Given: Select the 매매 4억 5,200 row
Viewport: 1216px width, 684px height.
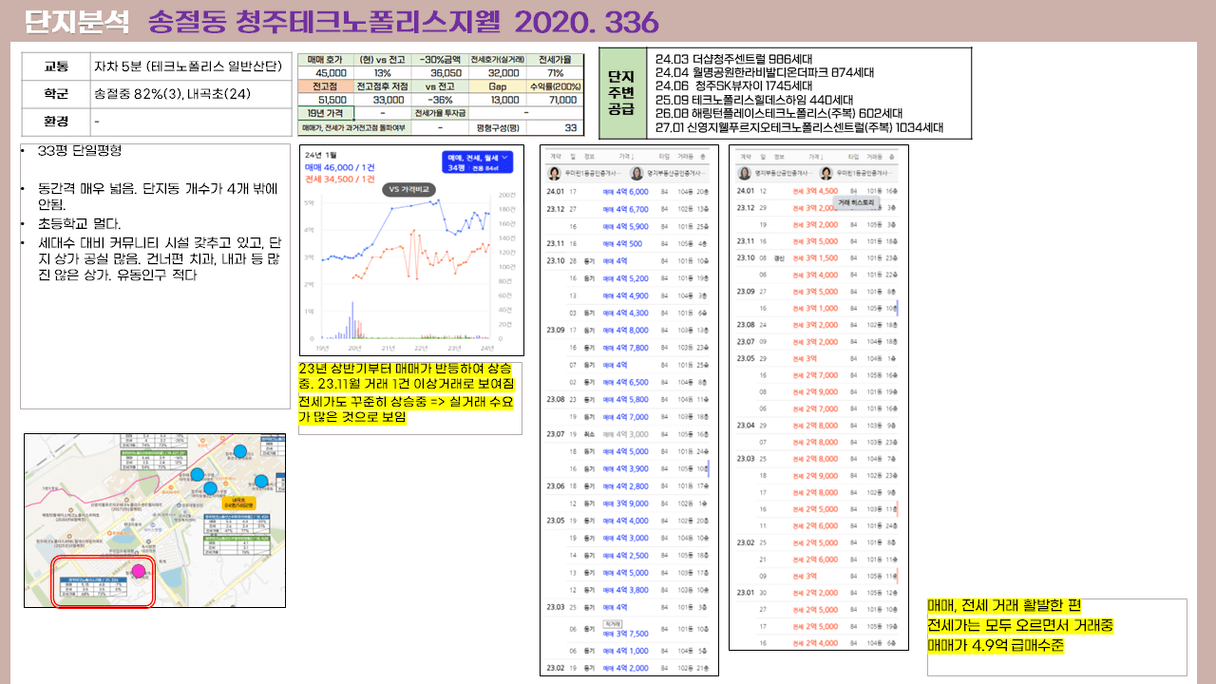Looking at the screenshot, I should click(627, 278).
